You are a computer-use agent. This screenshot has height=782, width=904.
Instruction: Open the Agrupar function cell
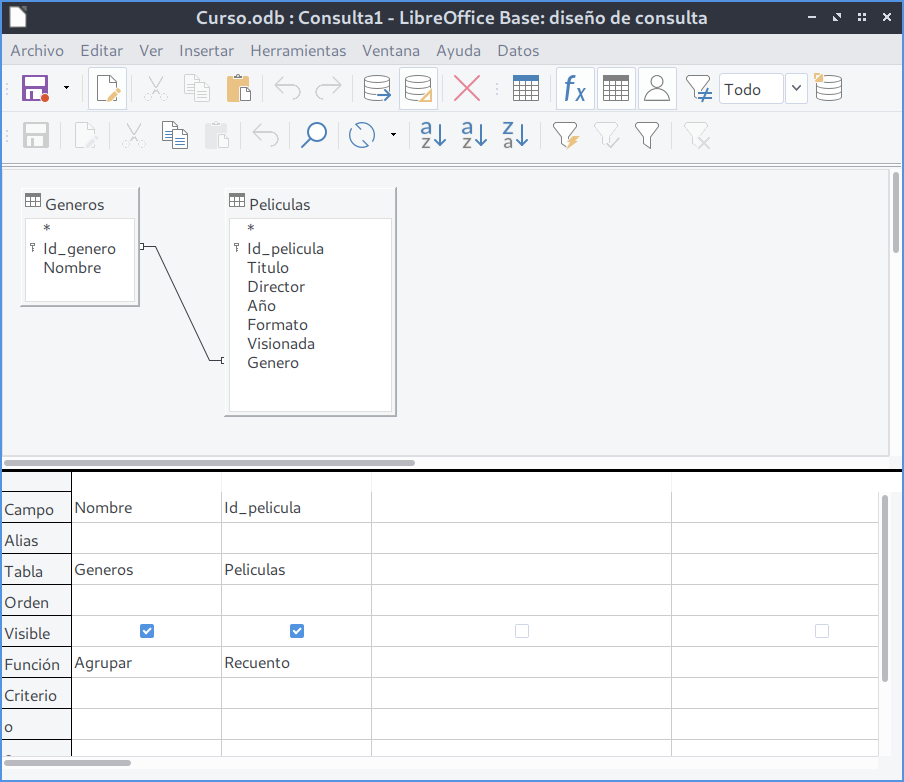click(x=146, y=662)
